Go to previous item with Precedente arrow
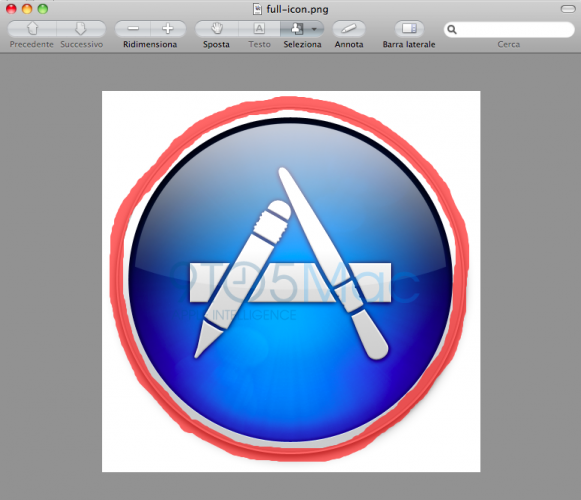 coord(32,29)
